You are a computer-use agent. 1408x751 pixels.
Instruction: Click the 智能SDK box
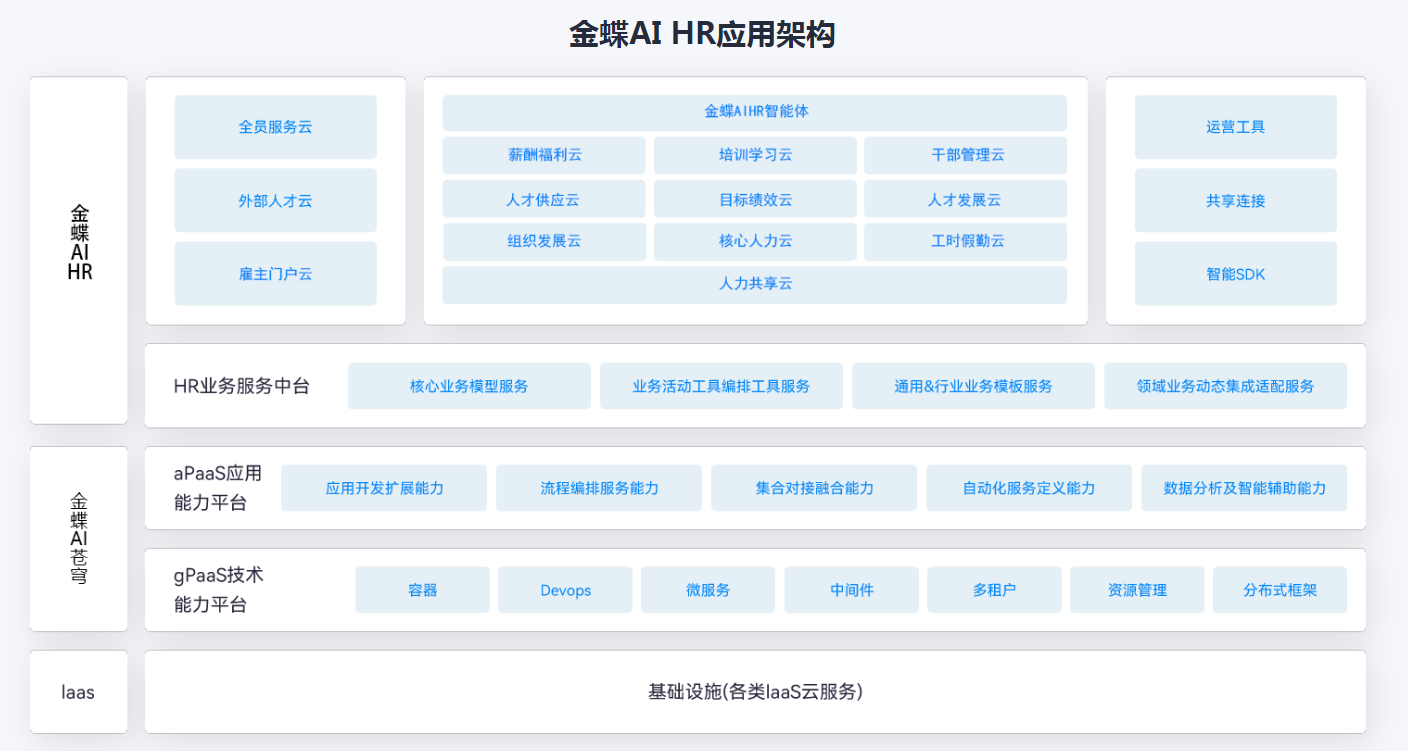click(1235, 273)
